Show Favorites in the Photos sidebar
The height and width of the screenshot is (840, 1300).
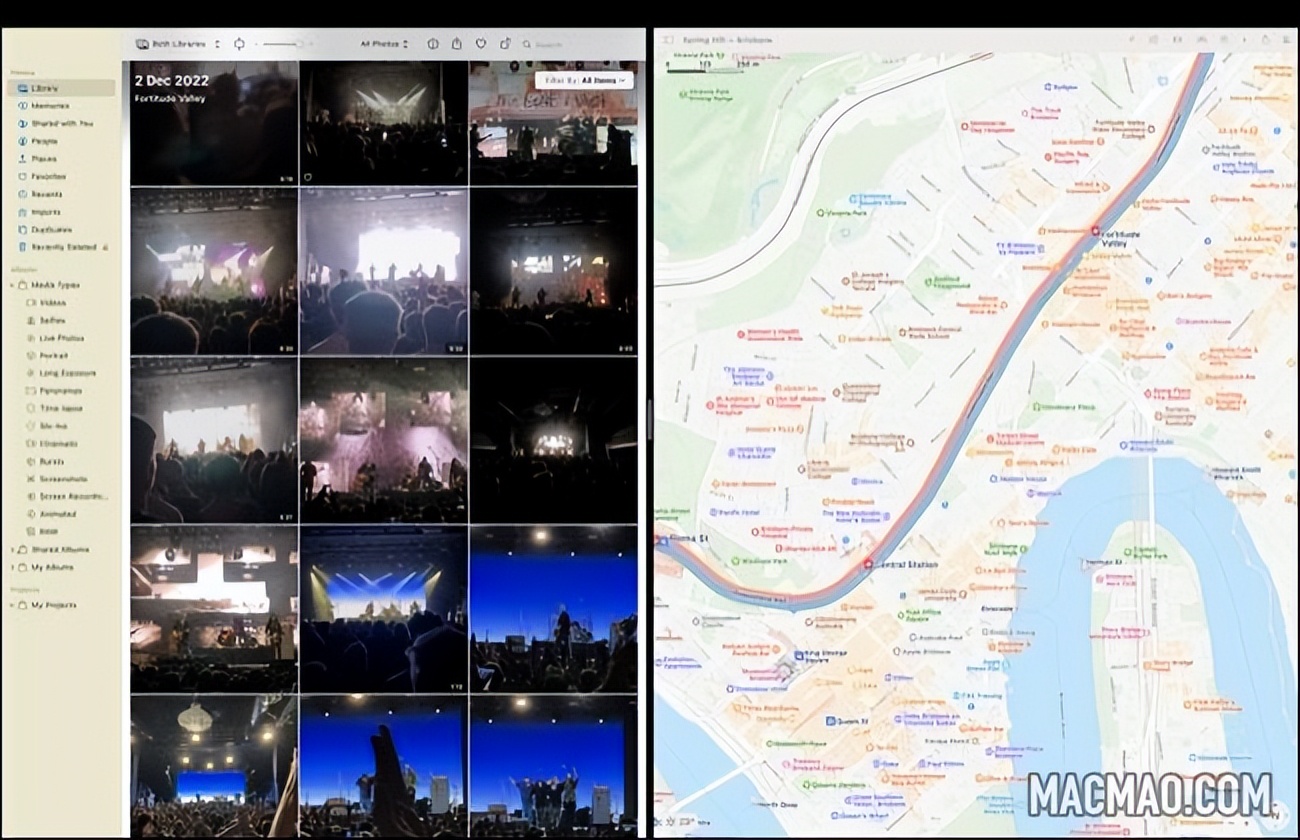60,176
